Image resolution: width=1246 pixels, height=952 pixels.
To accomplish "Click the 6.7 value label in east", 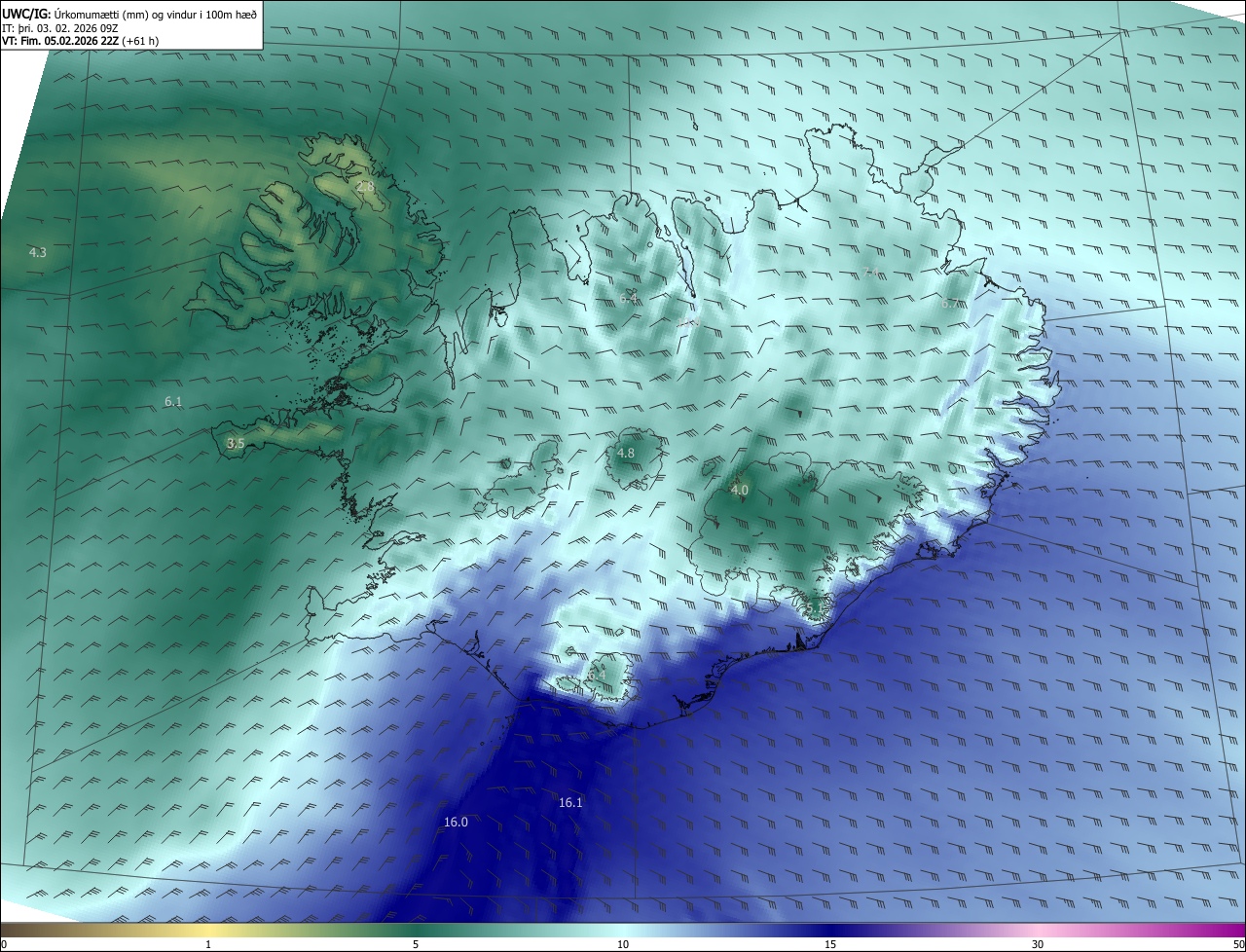I will coord(950,303).
